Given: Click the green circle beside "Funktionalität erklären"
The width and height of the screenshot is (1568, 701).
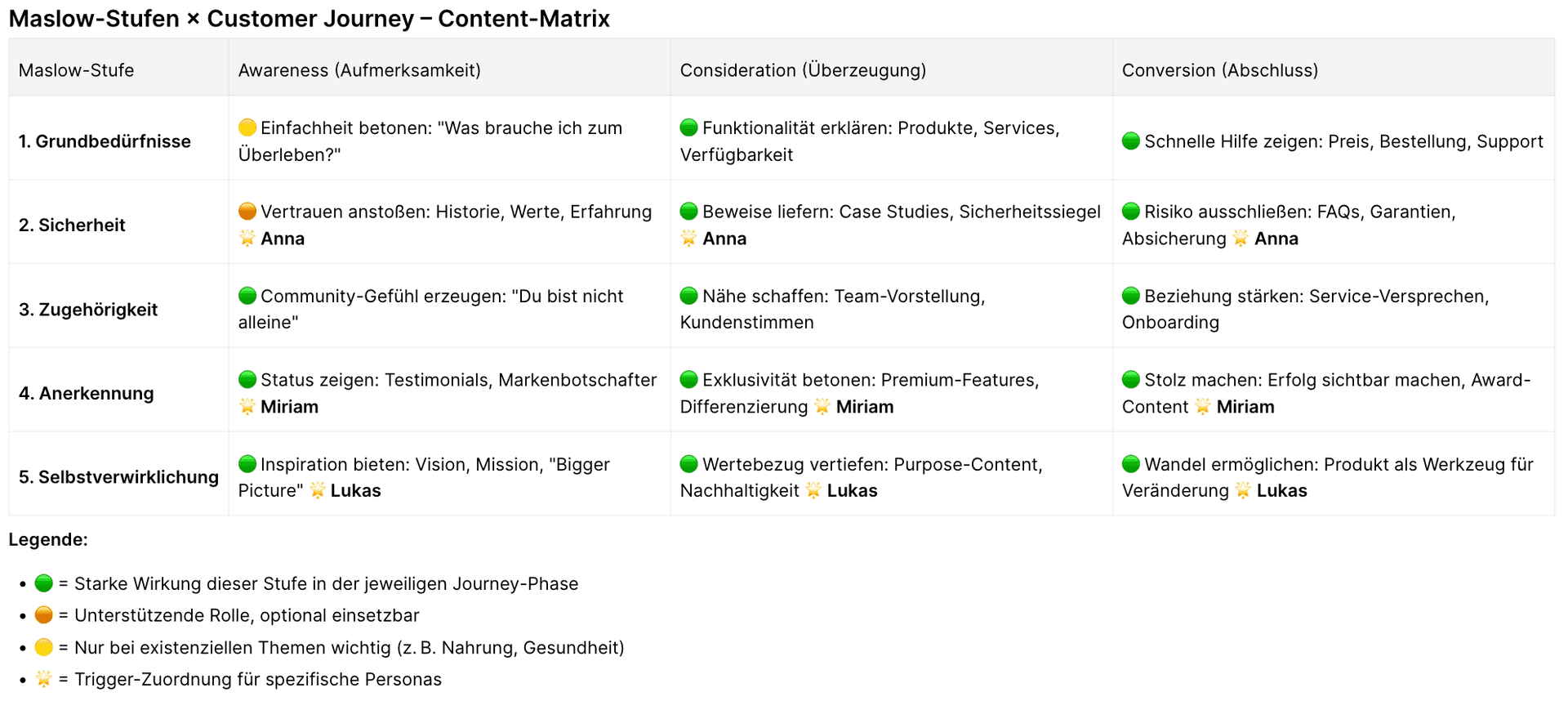Looking at the screenshot, I should pyautogui.click(x=689, y=127).
